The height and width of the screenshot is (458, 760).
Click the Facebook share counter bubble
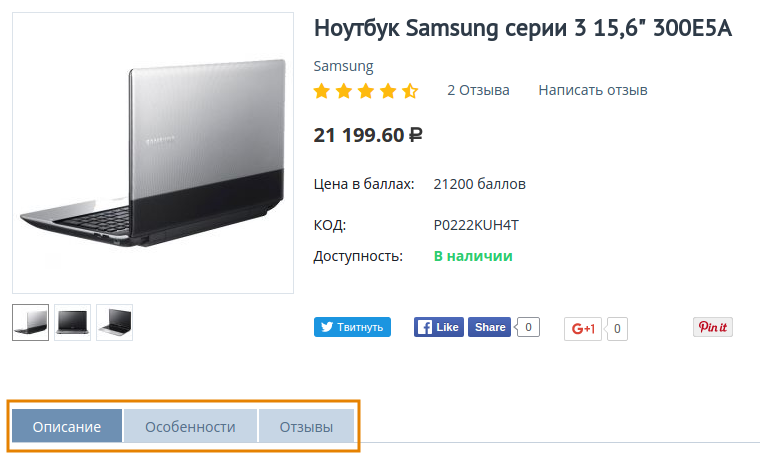(527, 327)
